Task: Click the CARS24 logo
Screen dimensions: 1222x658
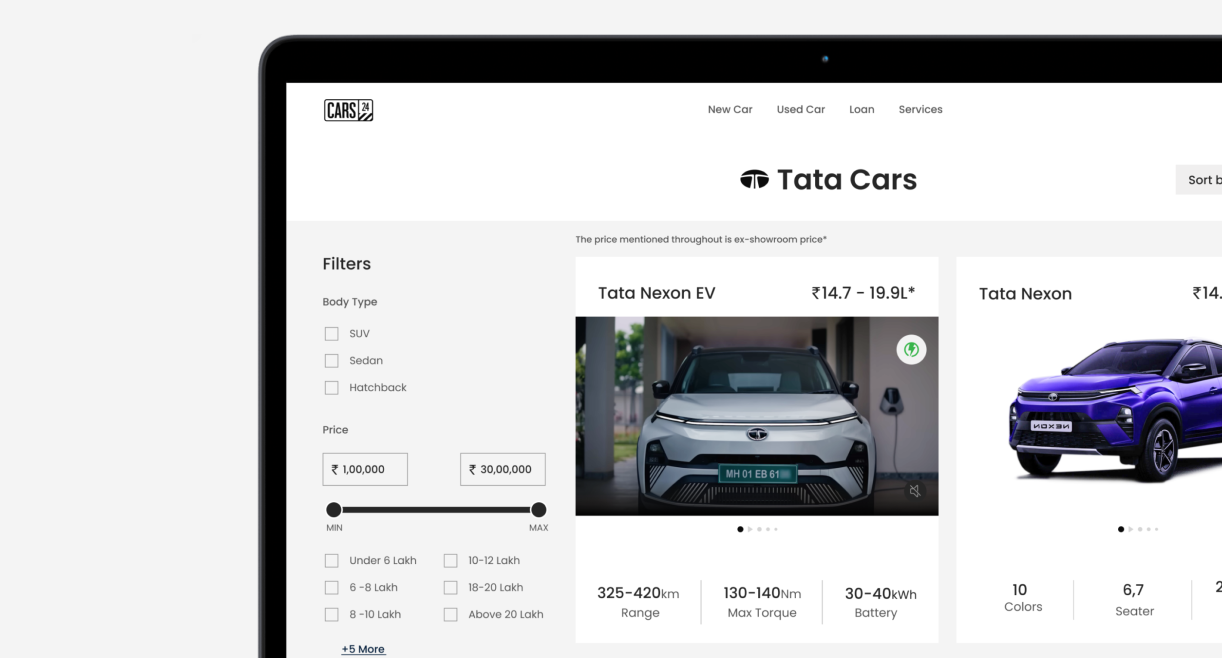Action: [x=348, y=110]
